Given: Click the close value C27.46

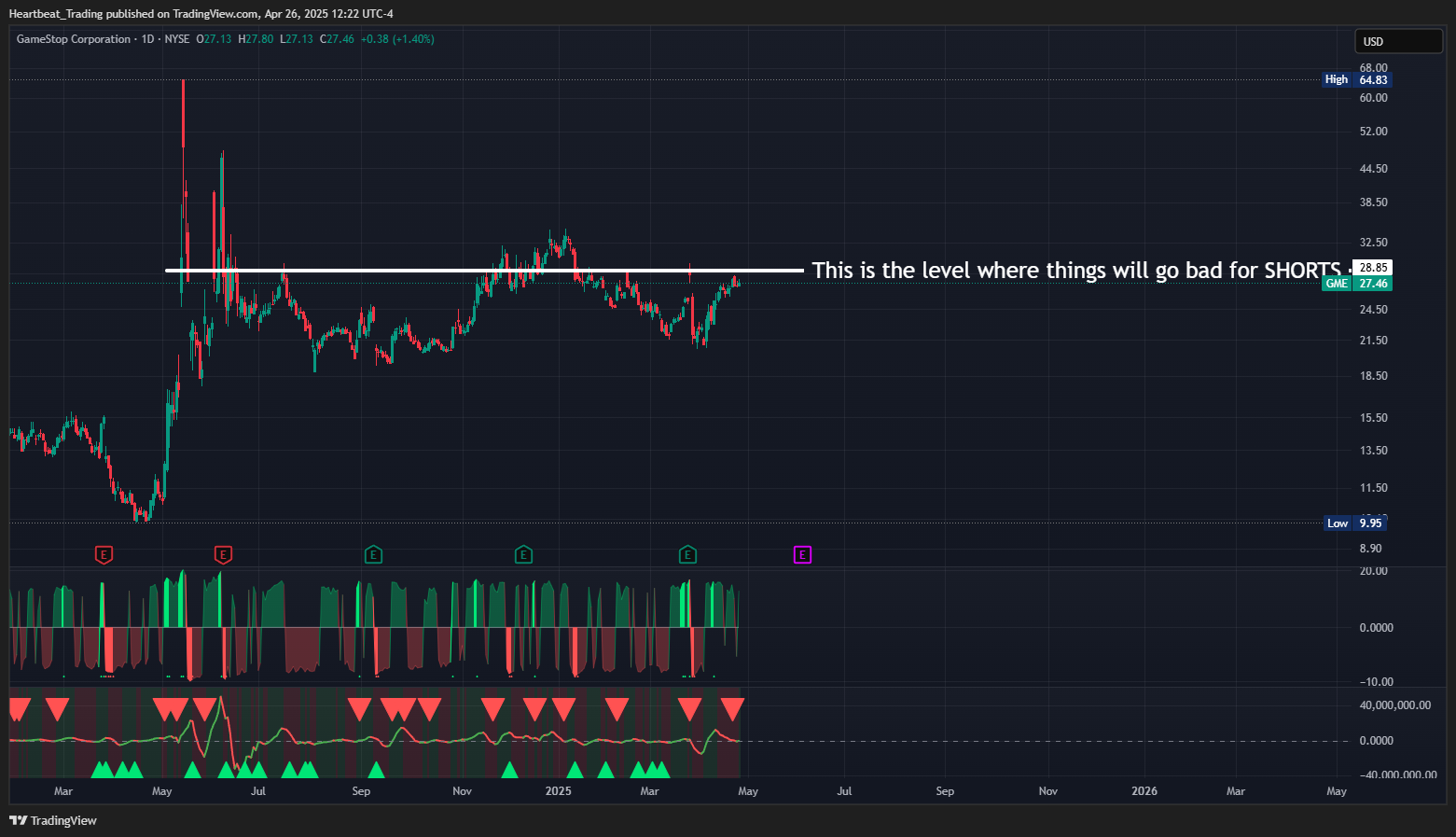Looking at the screenshot, I should pos(337,39).
